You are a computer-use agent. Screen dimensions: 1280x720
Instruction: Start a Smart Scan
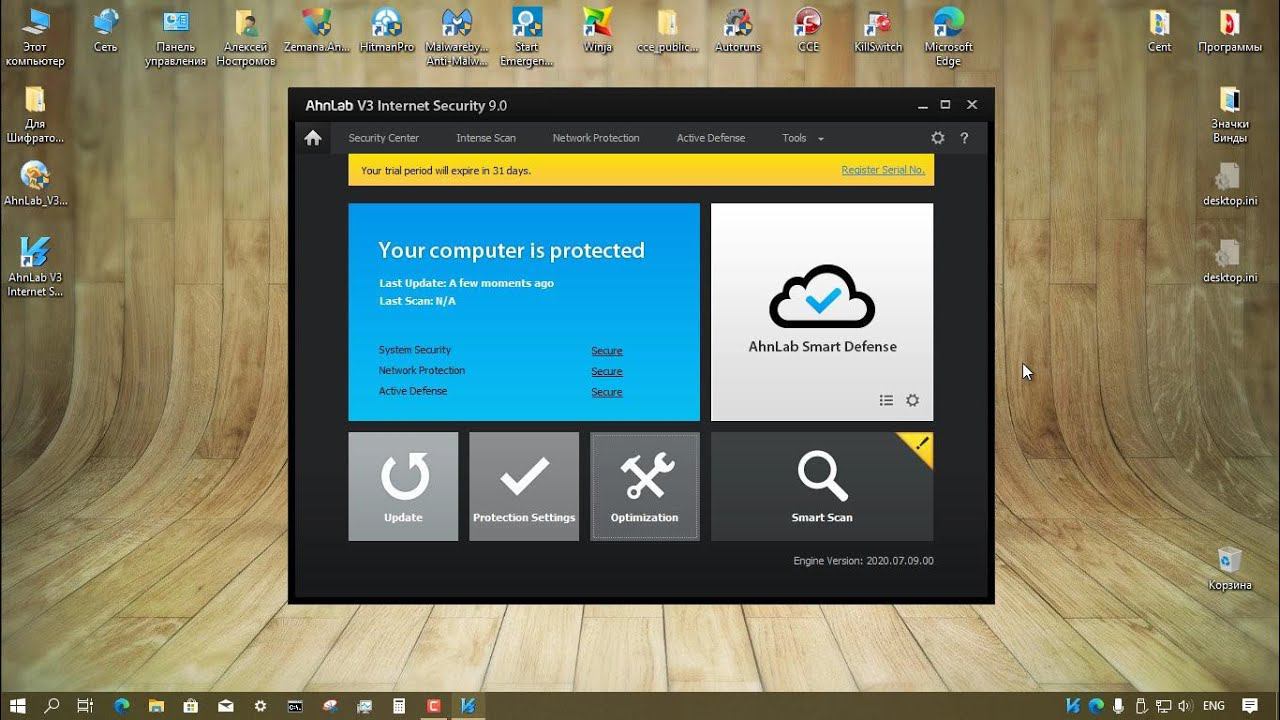(822, 486)
